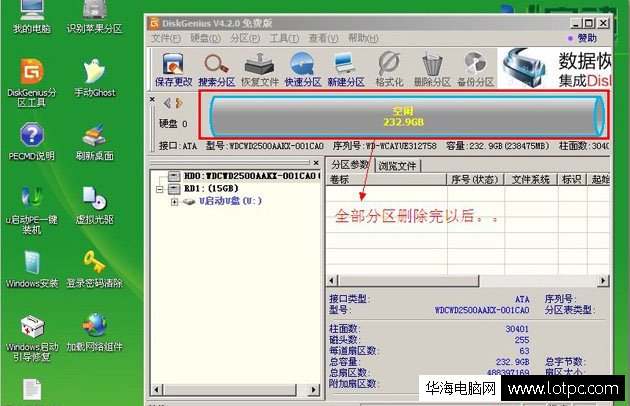Click 刷新桌面 desktop shortcut

(x=94, y=141)
